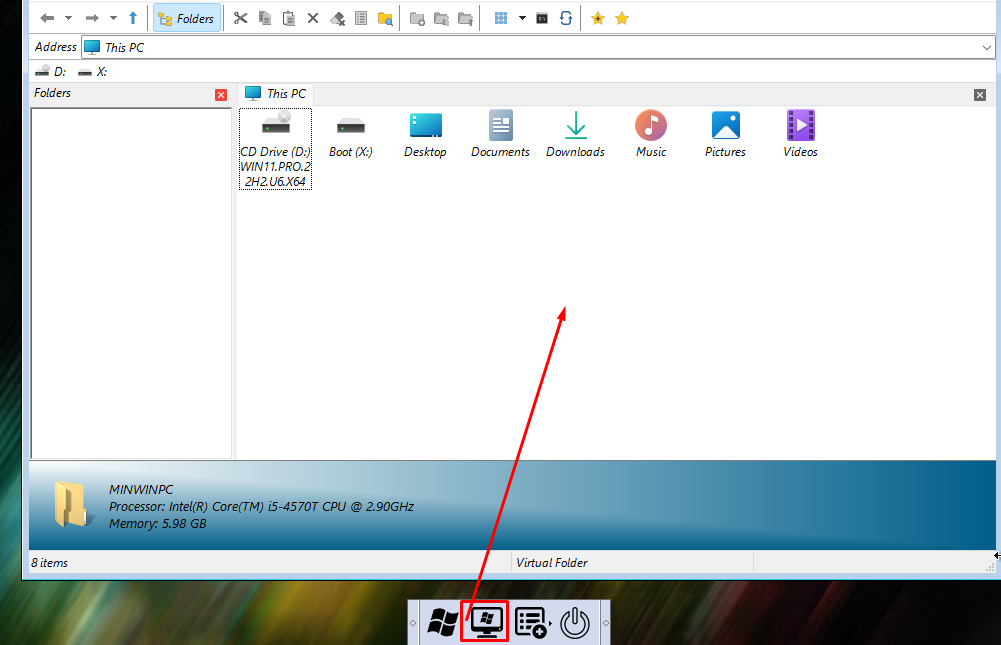Image resolution: width=1001 pixels, height=645 pixels.
Task: Close the This PC tab with X
Action: tap(980, 95)
